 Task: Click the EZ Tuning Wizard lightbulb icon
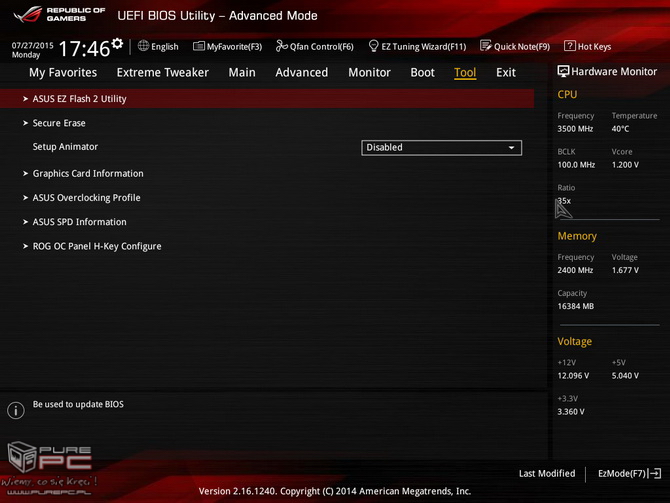click(x=373, y=46)
